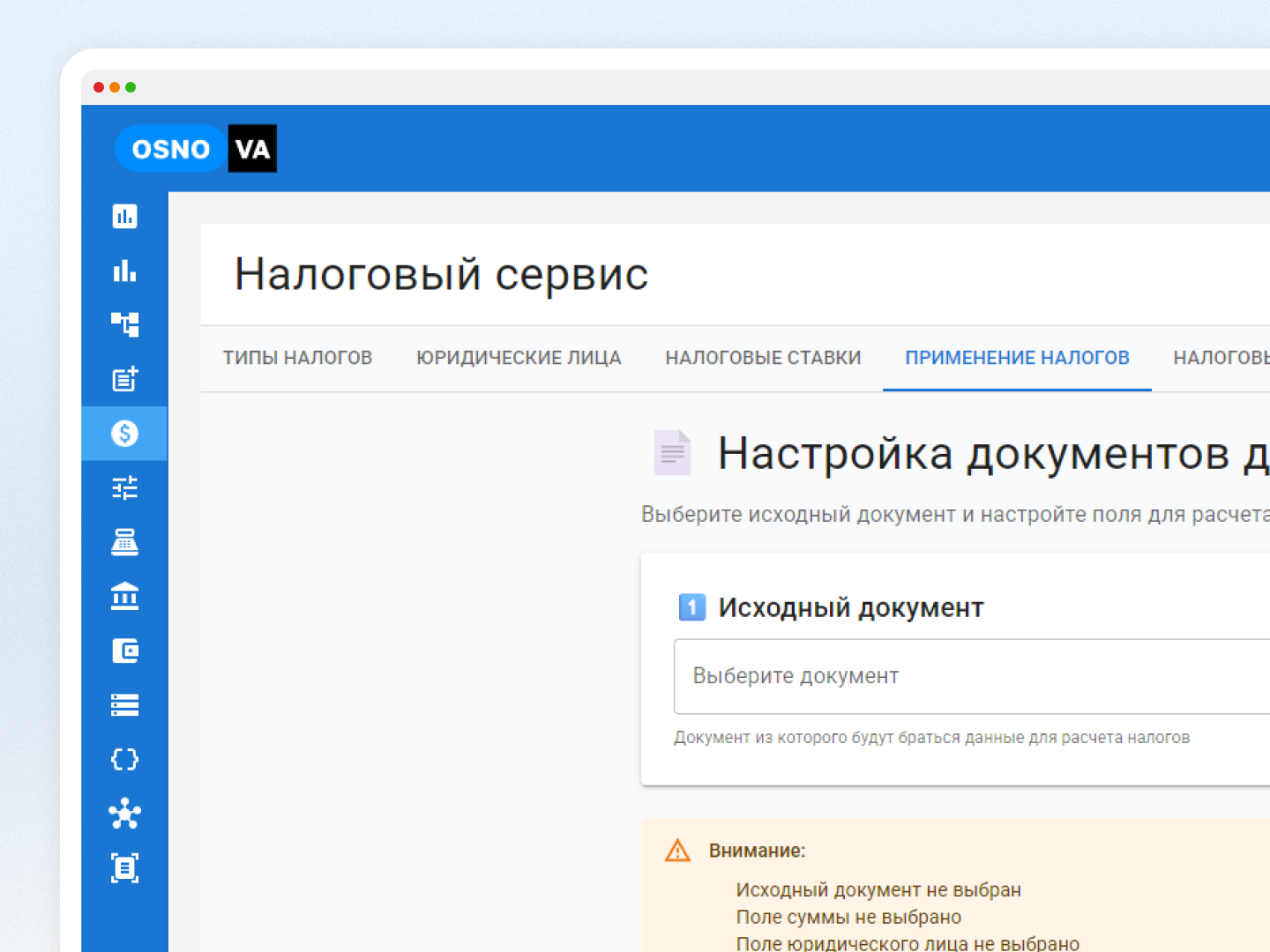This screenshot has height=952, width=1270.
Task: Open the bank building sidebar icon
Action: (x=124, y=596)
